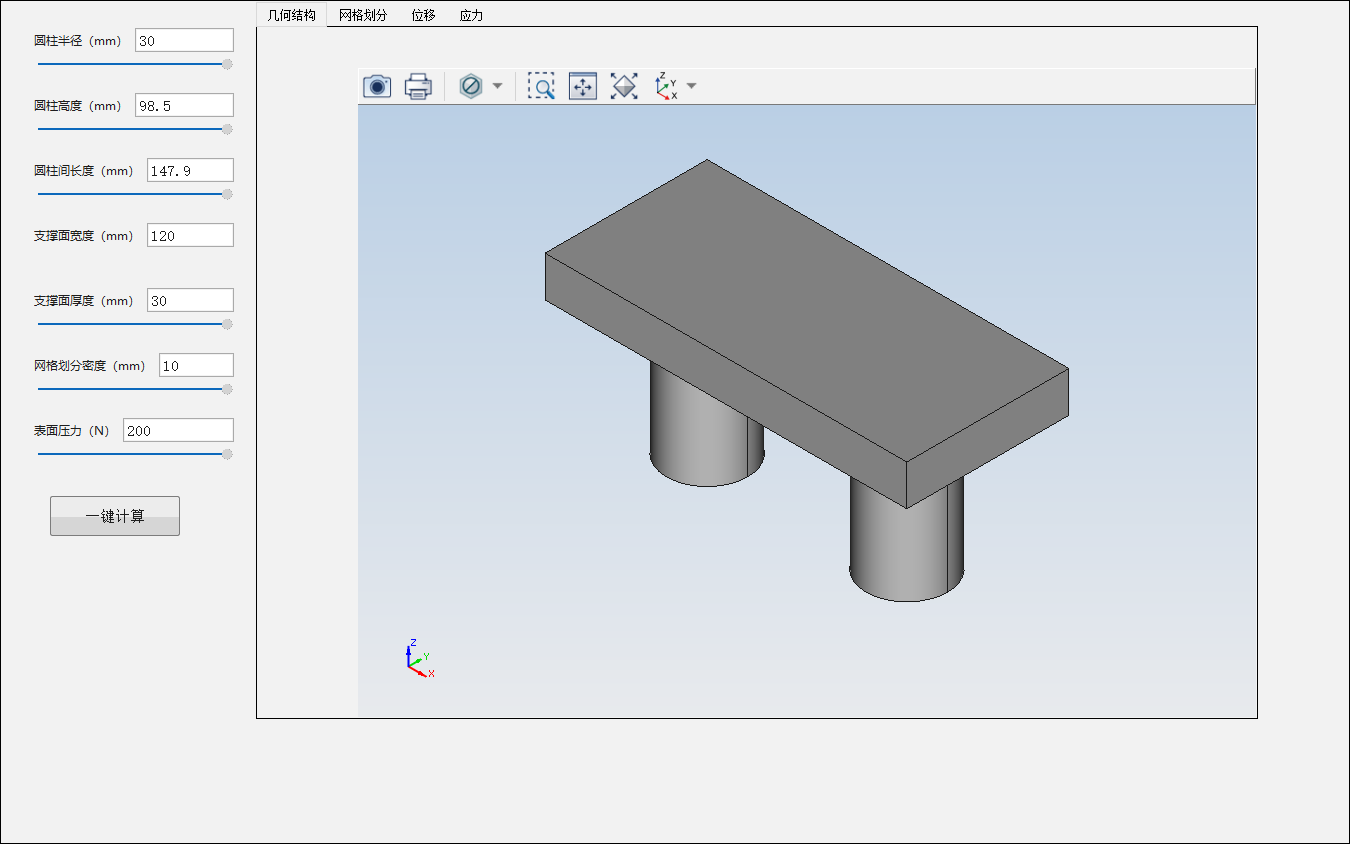Click the print icon in viewer toolbar

(x=418, y=87)
